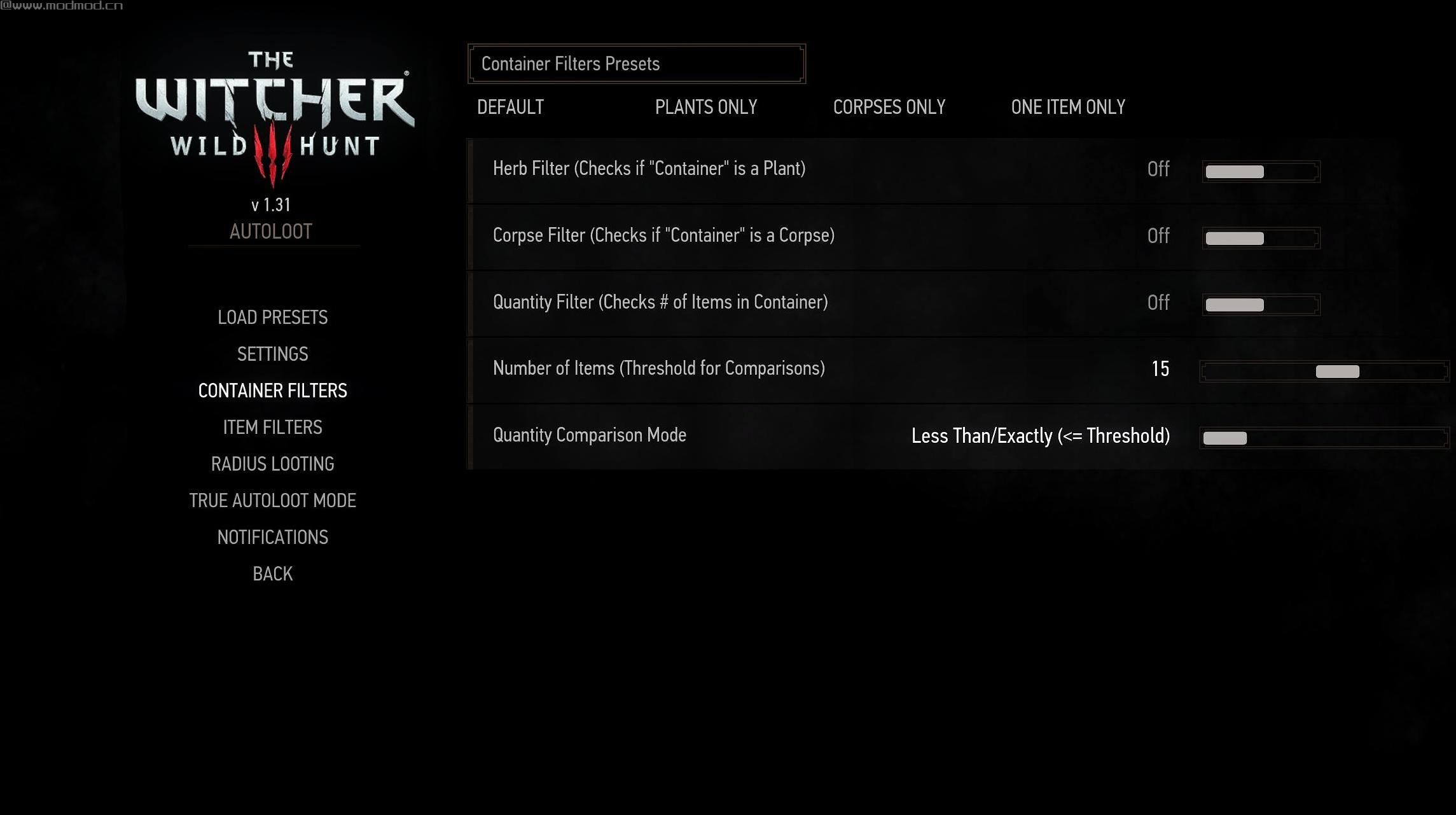The width and height of the screenshot is (1456, 815).
Task: Select the CORPSES ONLY filter preset
Action: [x=889, y=107]
